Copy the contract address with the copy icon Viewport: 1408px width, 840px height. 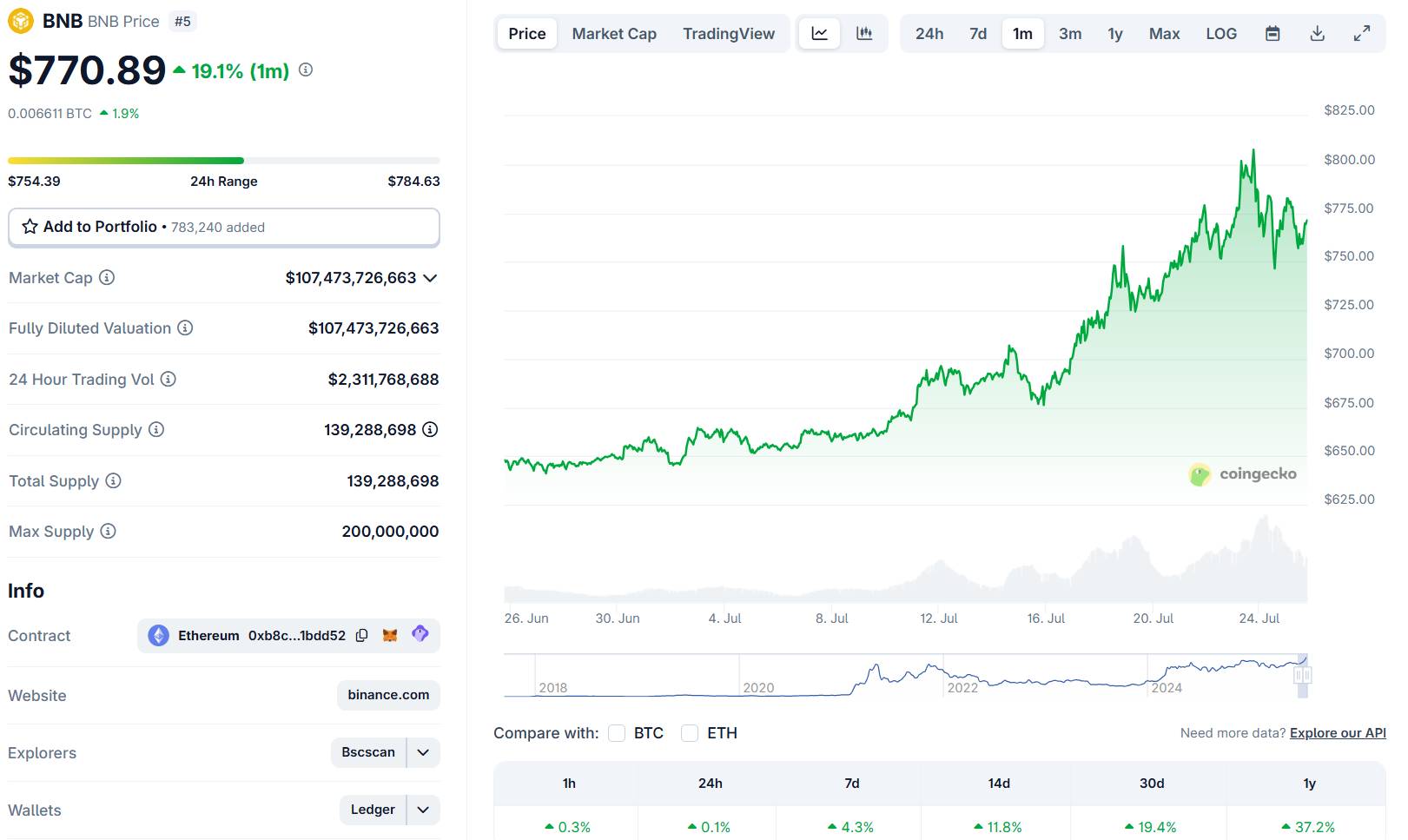coord(362,636)
